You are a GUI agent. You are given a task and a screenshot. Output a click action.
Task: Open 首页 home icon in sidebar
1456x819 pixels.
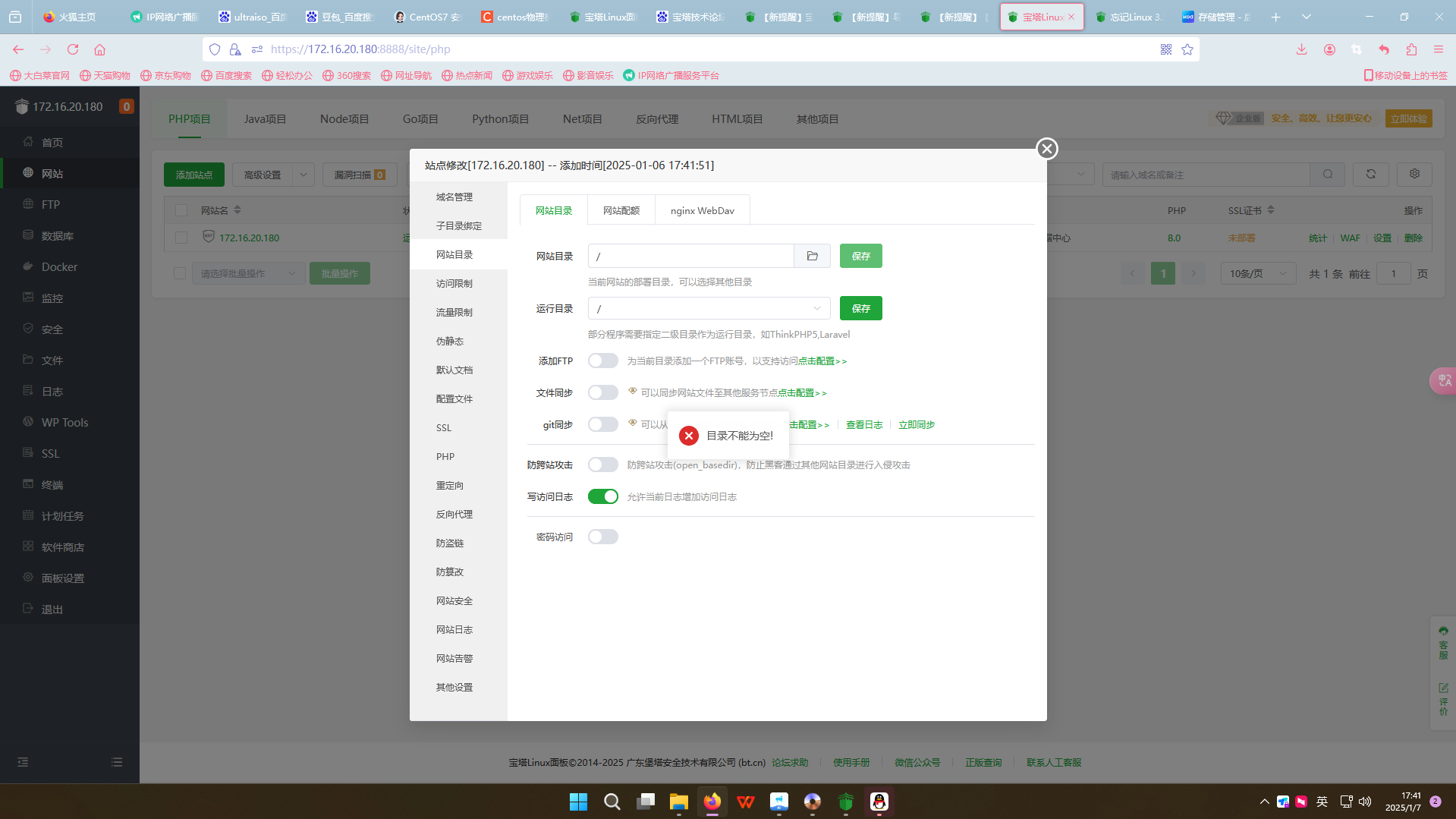point(28,142)
